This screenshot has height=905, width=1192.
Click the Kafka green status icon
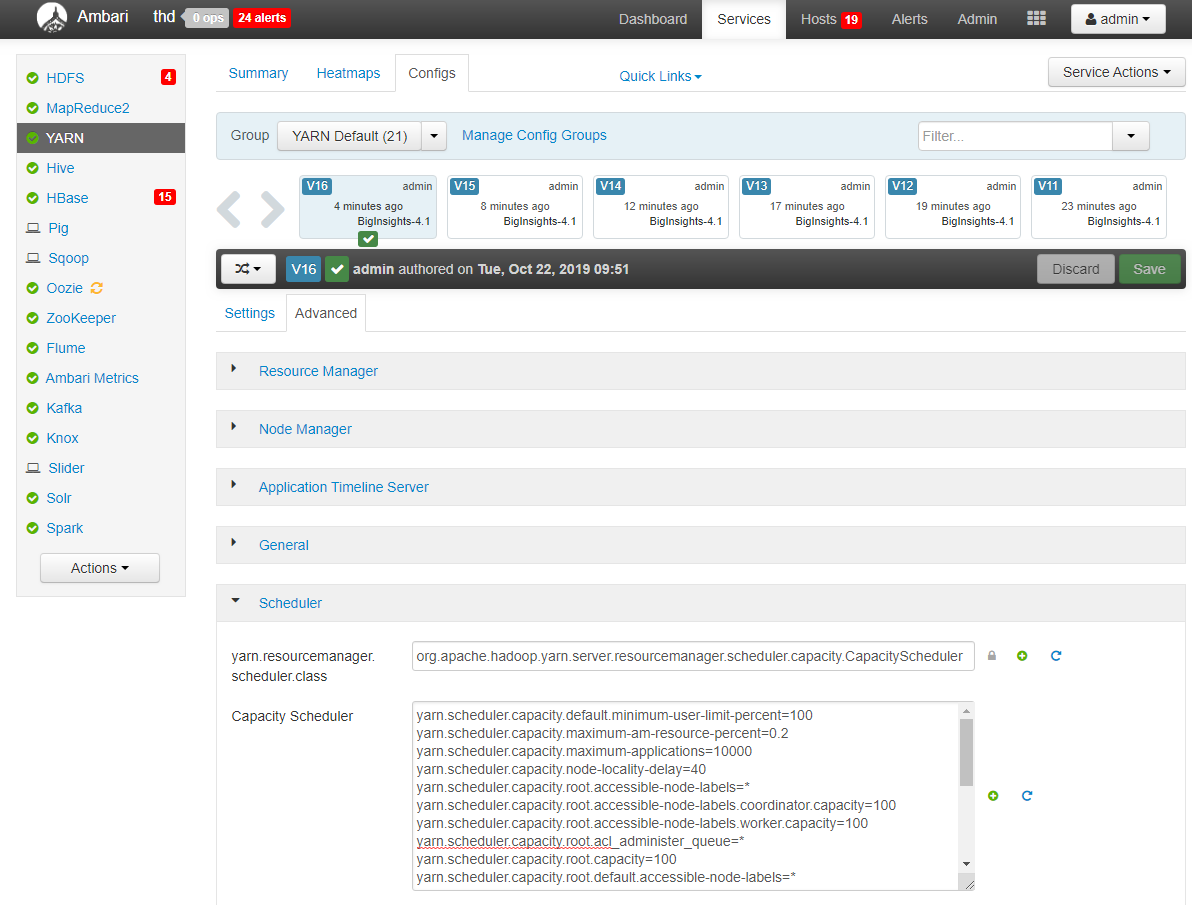pyautogui.click(x=32, y=408)
